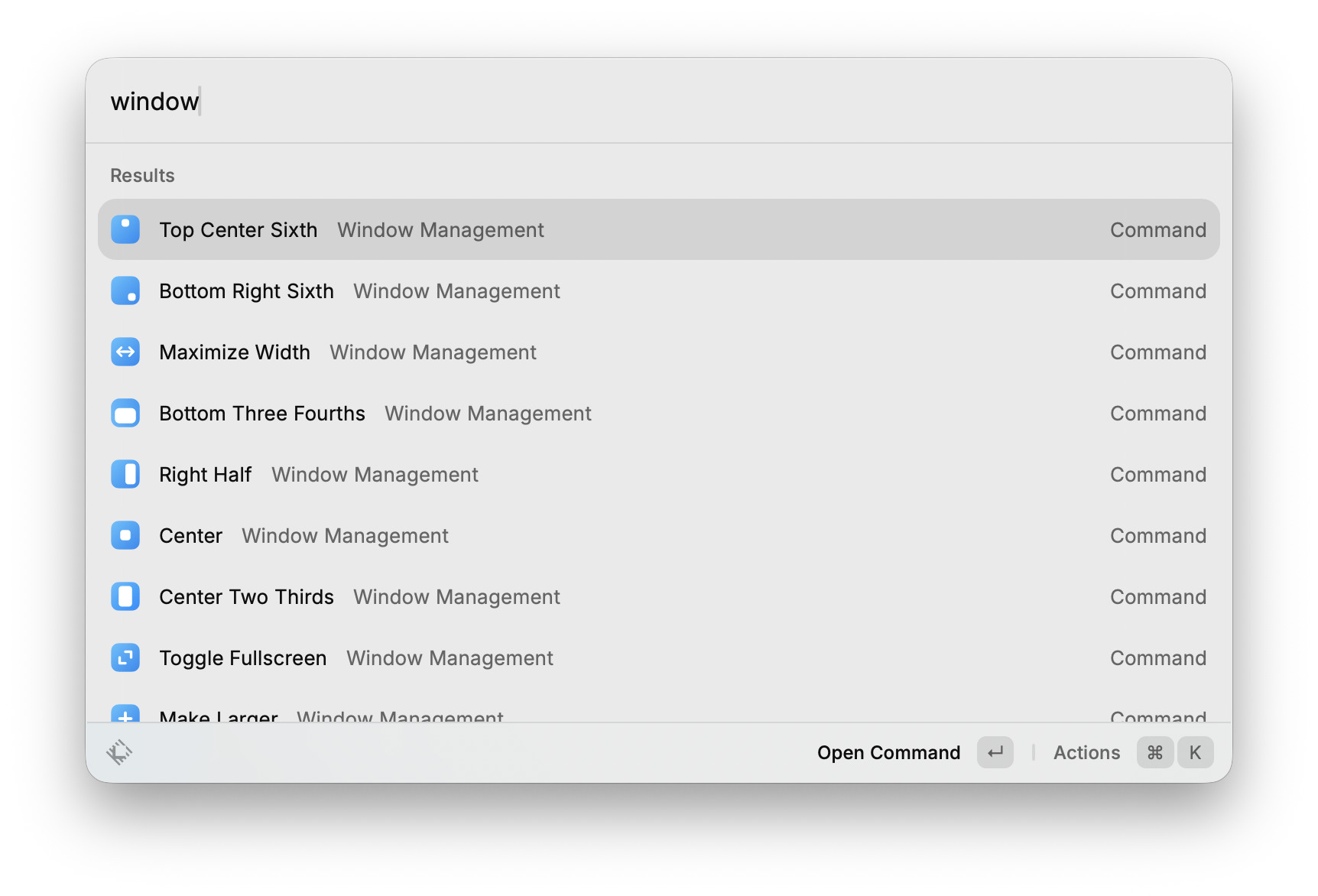The height and width of the screenshot is (896, 1318).
Task: Click into the search field containing 'window'
Action: tap(659, 101)
